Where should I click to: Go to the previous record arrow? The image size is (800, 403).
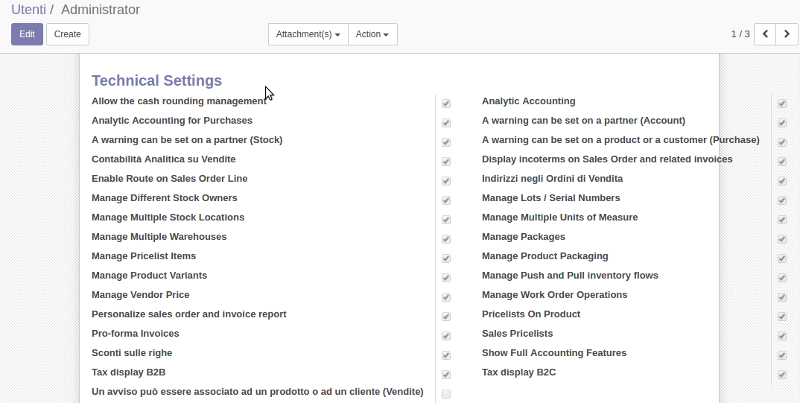point(765,34)
